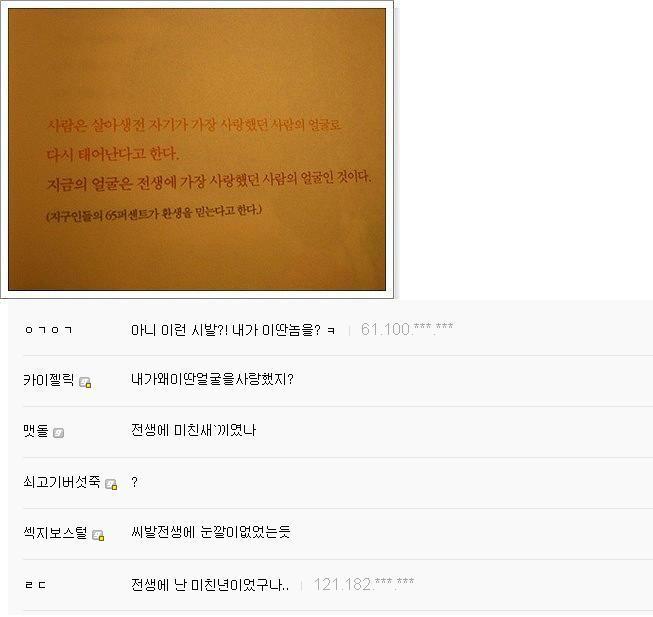Click the member icon beside 쇠고기버섯죽
The height and width of the screenshot is (617, 653).
click(x=111, y=484)
